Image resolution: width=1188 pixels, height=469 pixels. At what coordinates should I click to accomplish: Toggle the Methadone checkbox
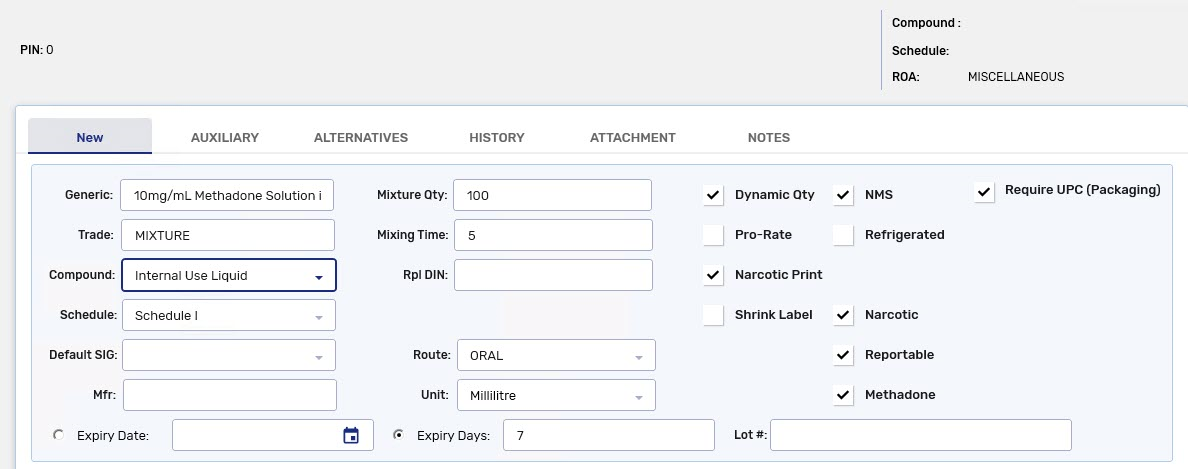click(x=843, y=395)
